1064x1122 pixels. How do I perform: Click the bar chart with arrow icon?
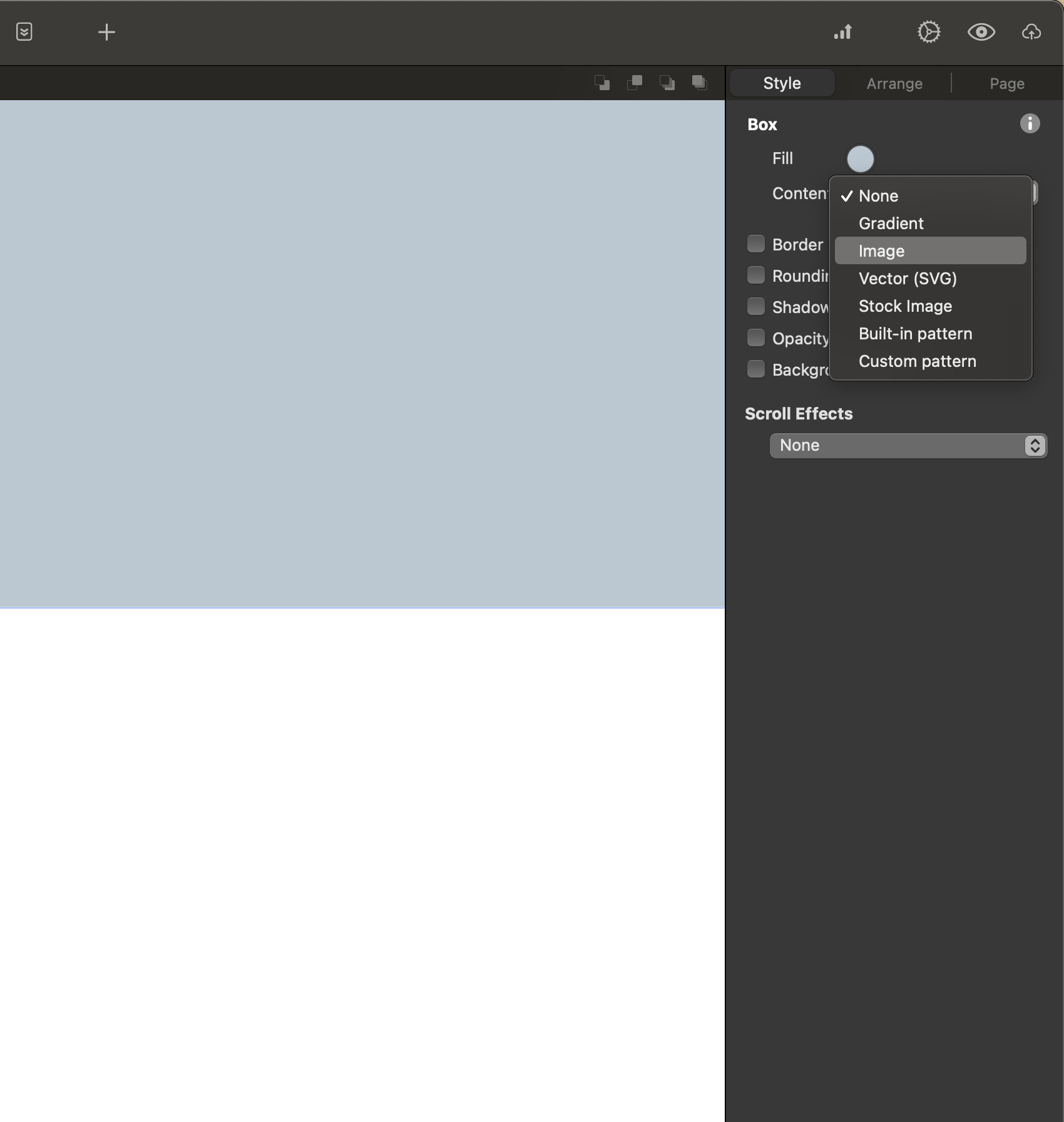pos(842,32)
